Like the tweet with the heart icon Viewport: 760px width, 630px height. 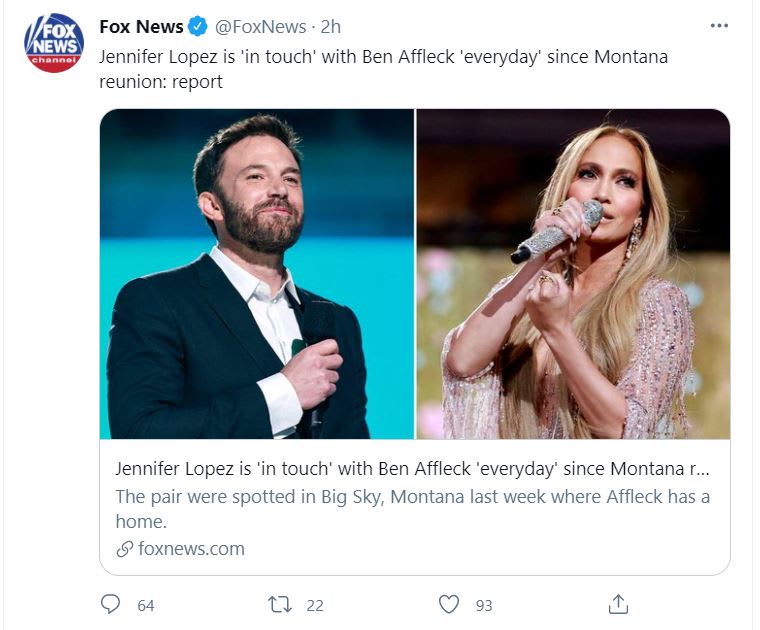450,605
